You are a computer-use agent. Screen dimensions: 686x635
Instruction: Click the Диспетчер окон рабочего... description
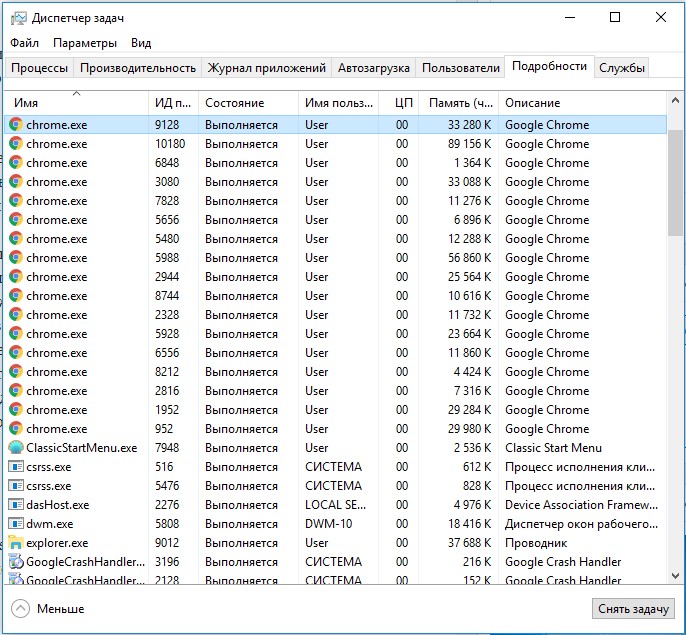[x=581, y=524]
